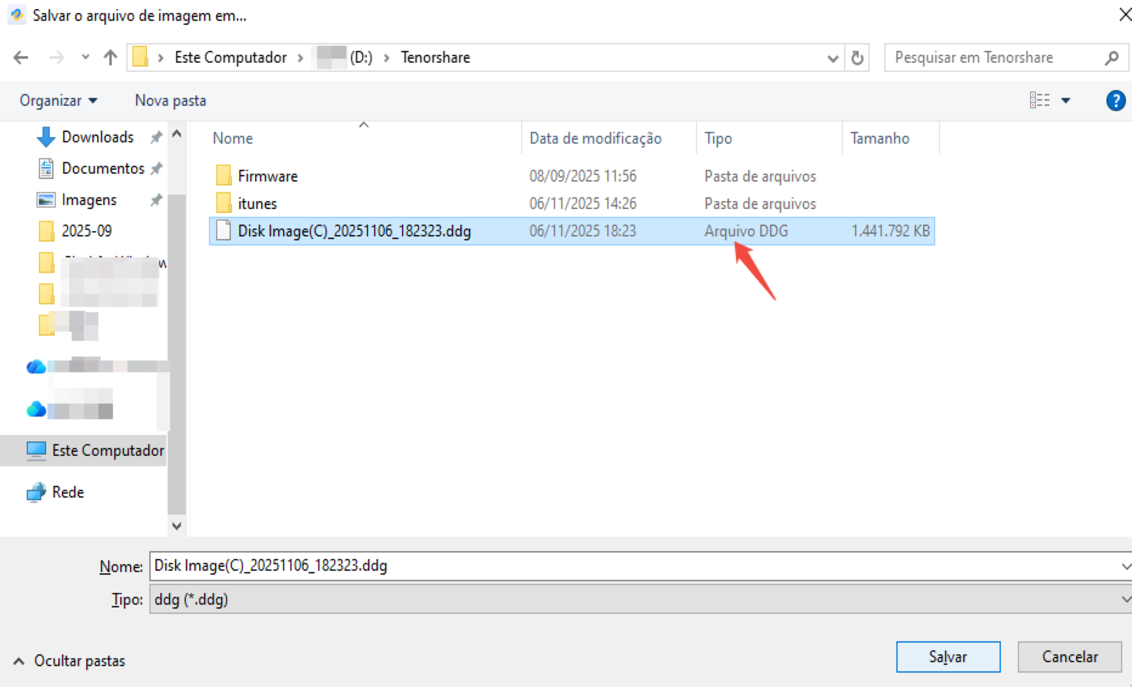Click the folder icon in address bar
Screen dimensions: 1132x687
[141, 57]
